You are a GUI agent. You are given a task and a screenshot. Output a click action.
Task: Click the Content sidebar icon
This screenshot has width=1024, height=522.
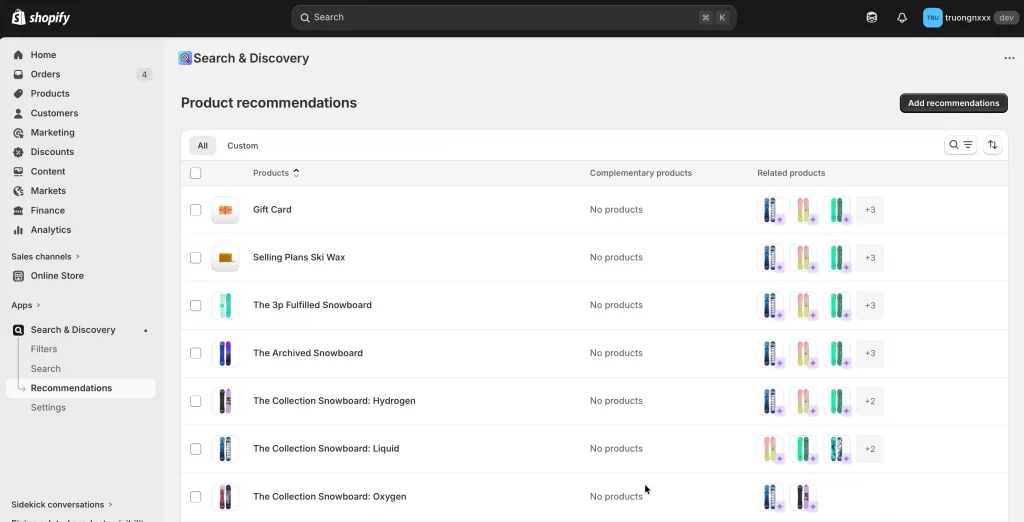pyautogui.click(x=18, y=171)
